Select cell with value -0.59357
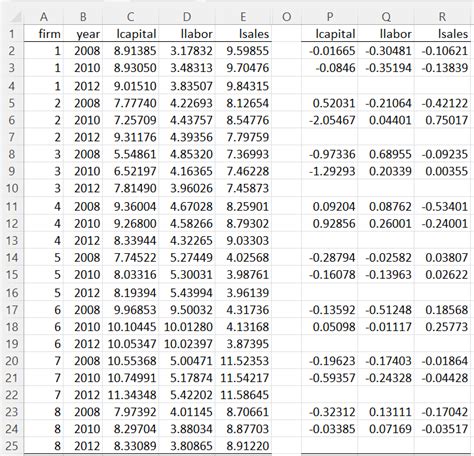 coord(329,378)
